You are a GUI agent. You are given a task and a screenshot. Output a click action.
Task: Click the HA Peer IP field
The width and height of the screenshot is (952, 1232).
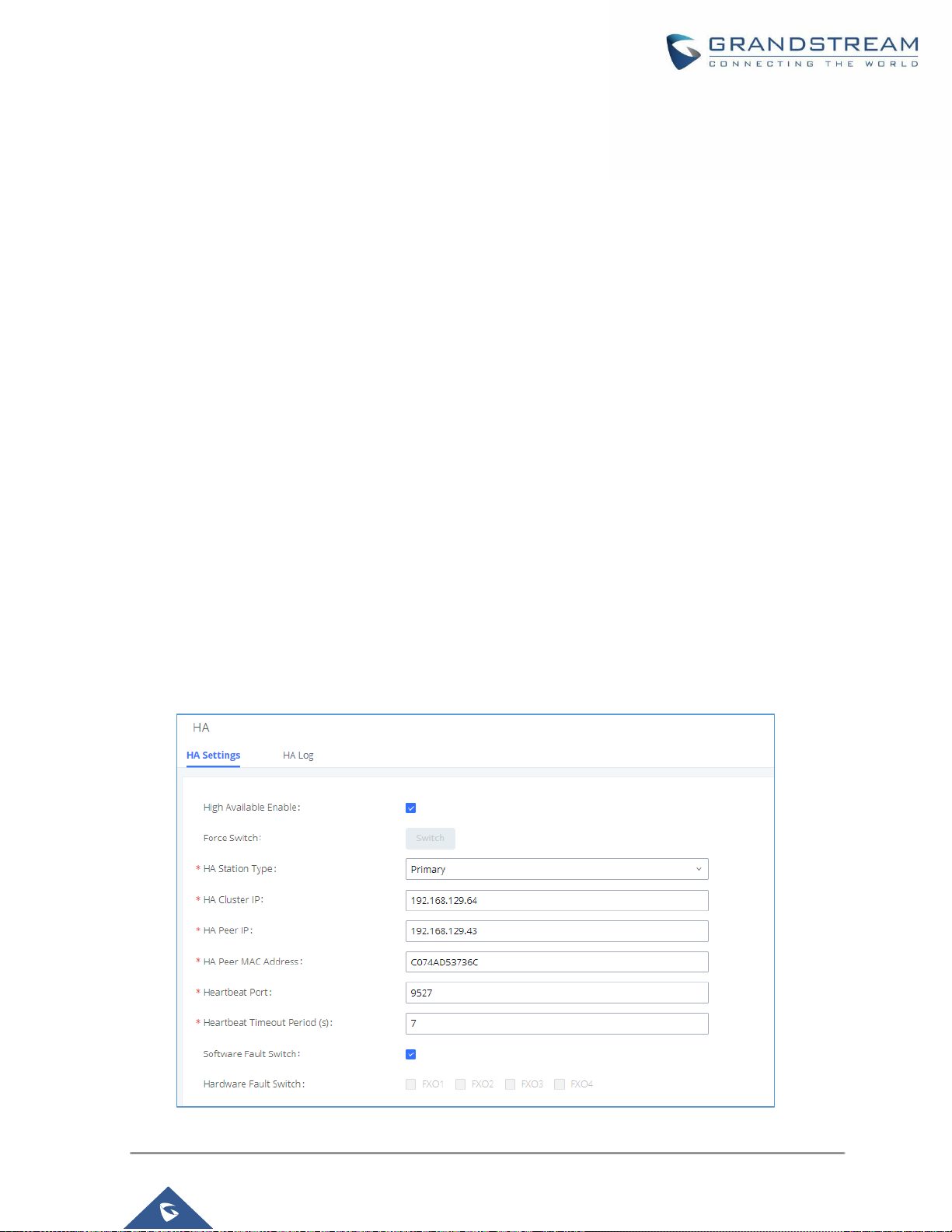point(556,931)
